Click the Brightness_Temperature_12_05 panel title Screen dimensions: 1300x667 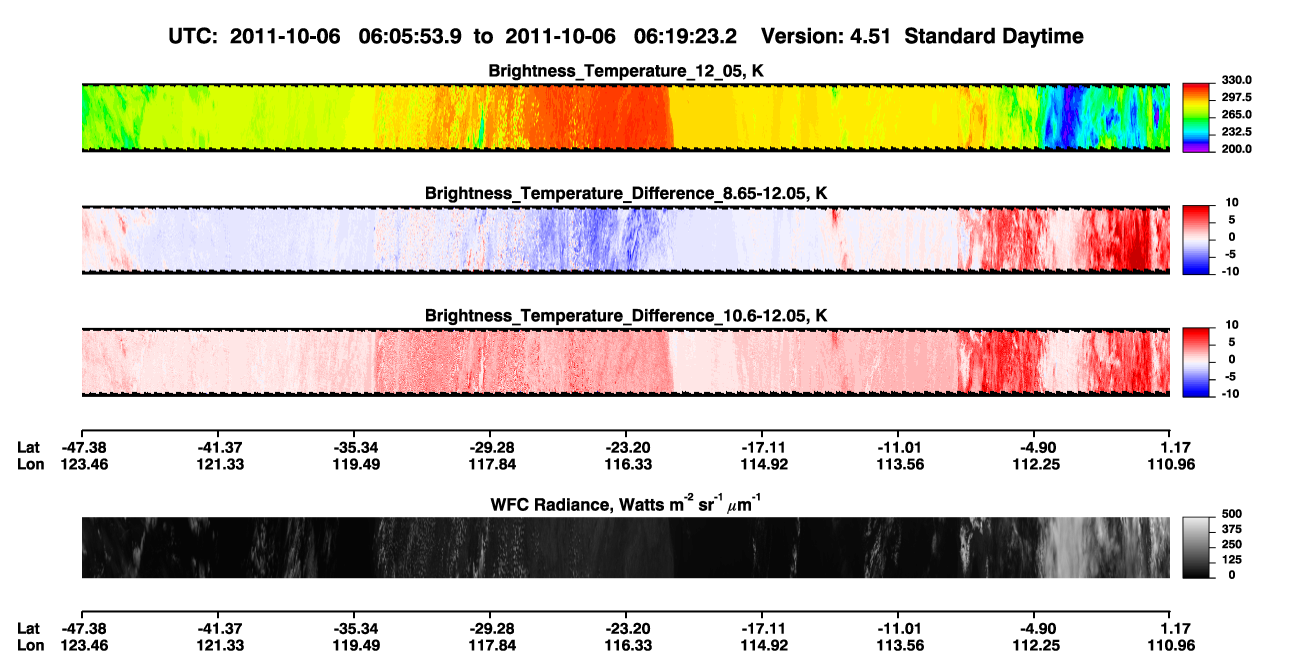[626, 71]
